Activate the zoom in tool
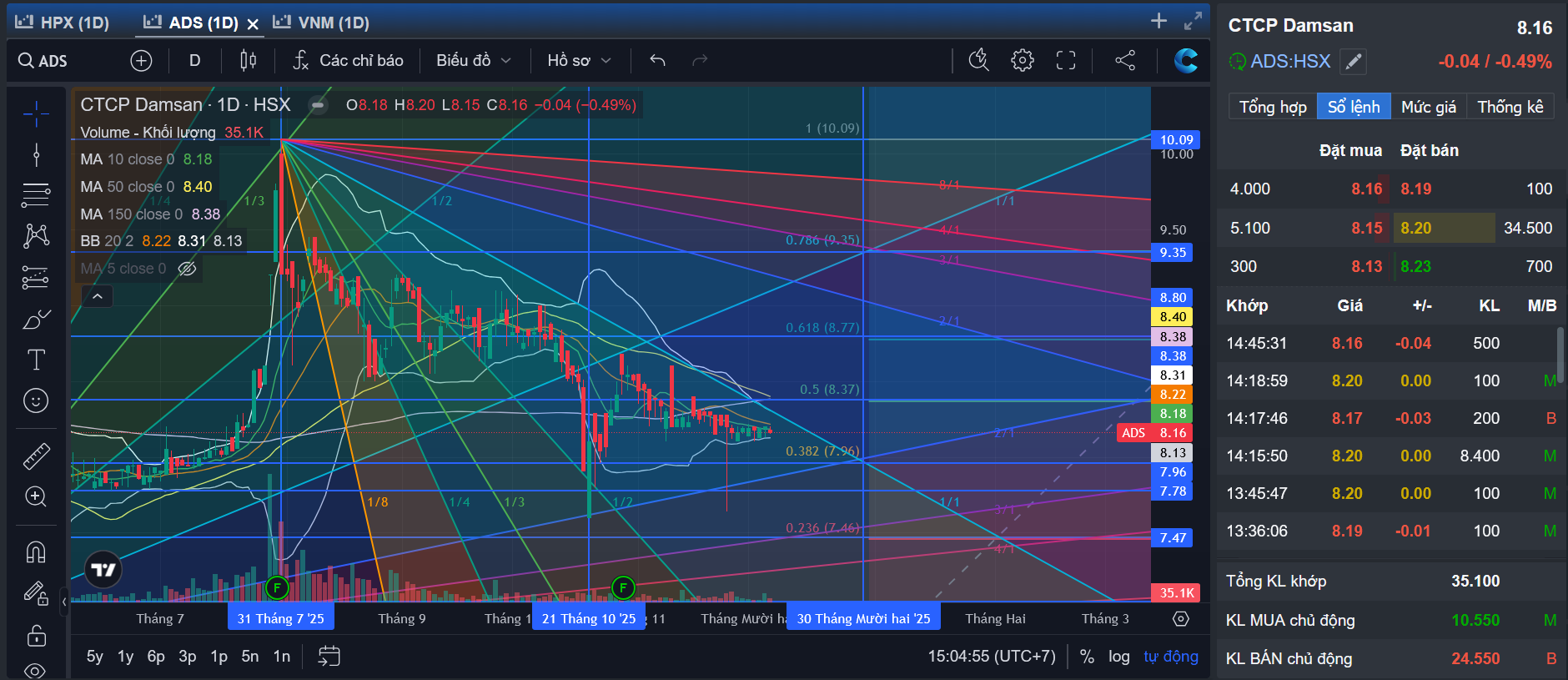 click(x=36, y=496)
